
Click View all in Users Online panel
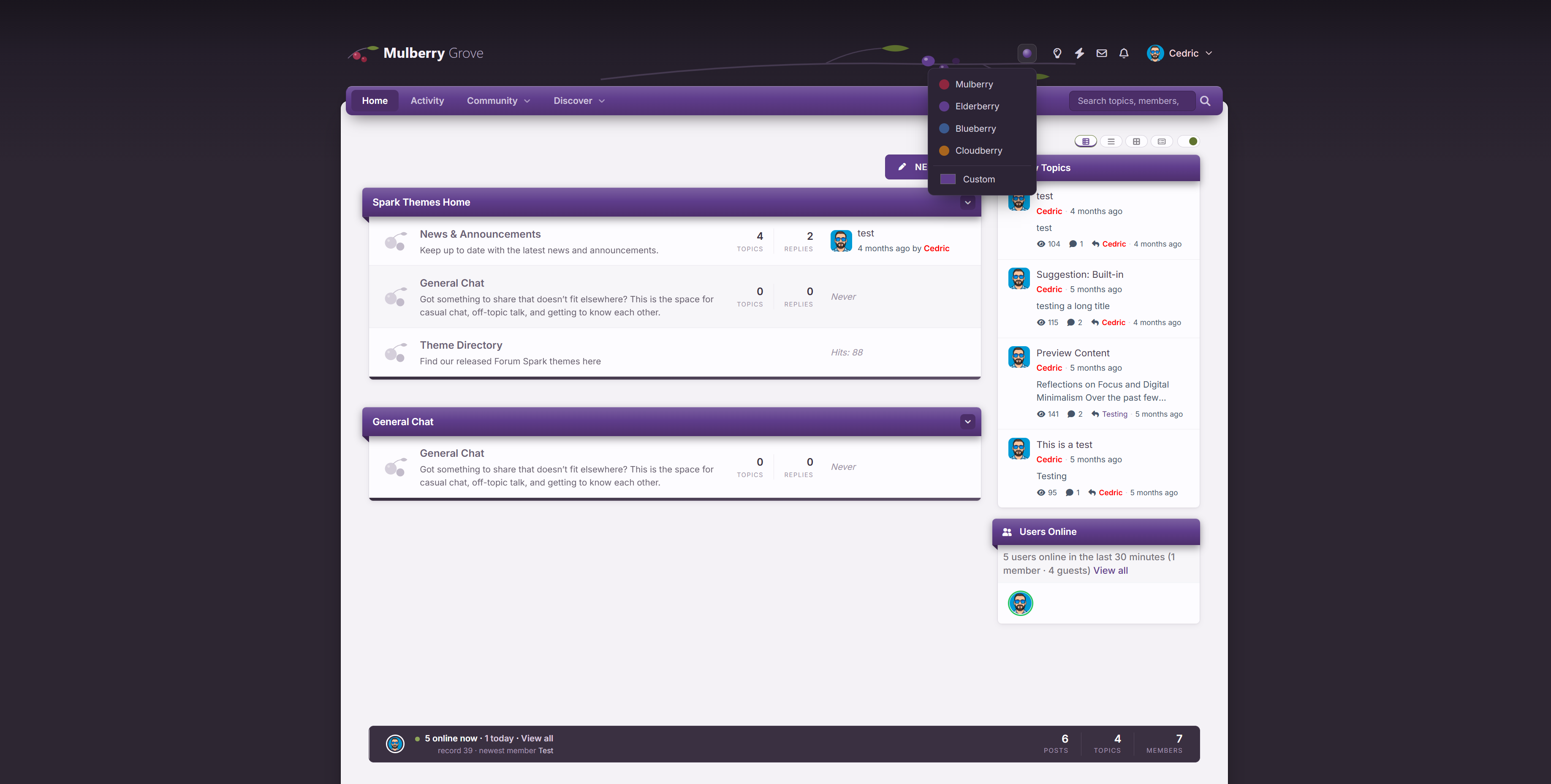[x=1110, y=570]
